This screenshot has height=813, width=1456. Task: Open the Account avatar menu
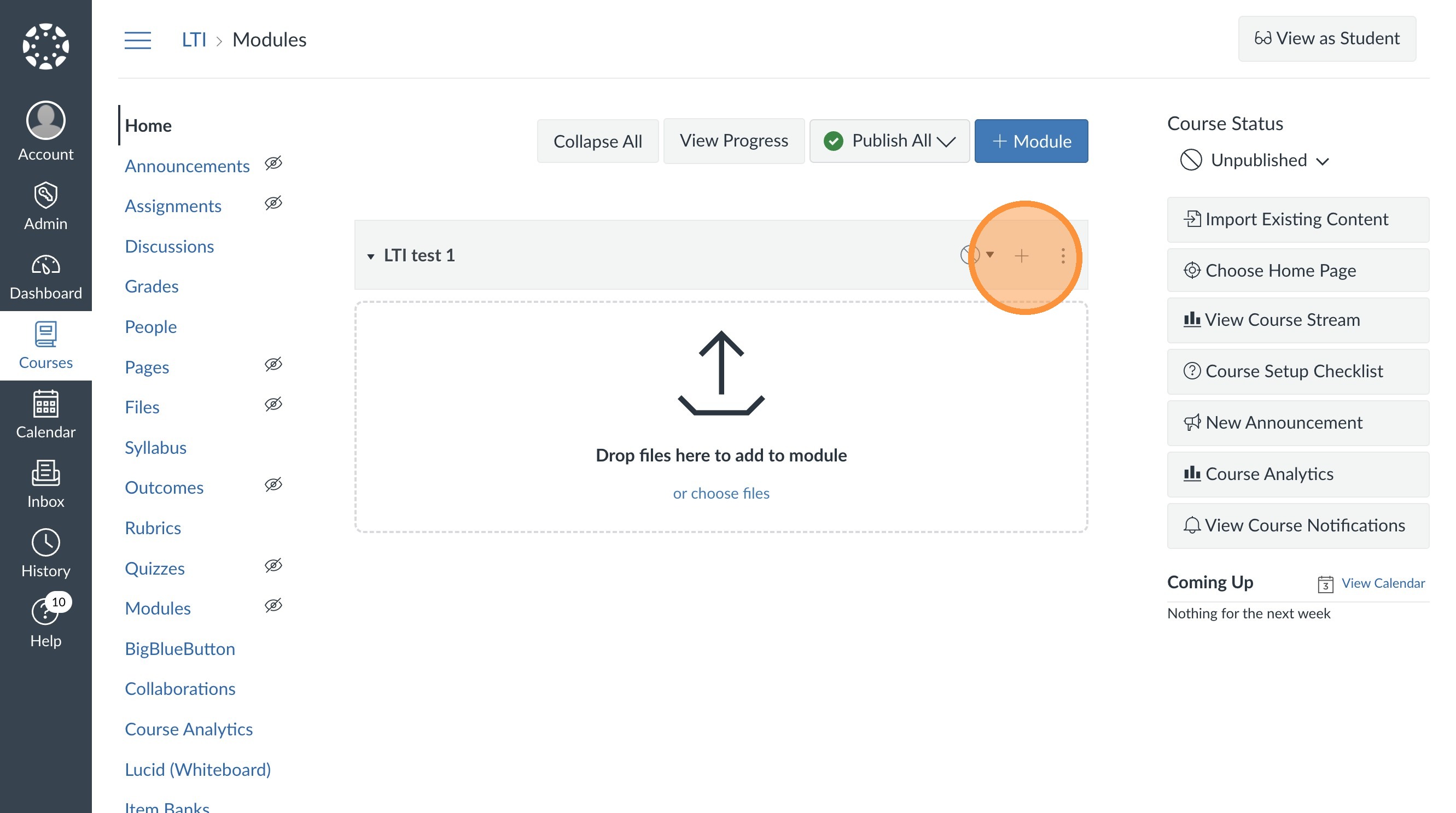pyautogui.click(x=46, y=120)
